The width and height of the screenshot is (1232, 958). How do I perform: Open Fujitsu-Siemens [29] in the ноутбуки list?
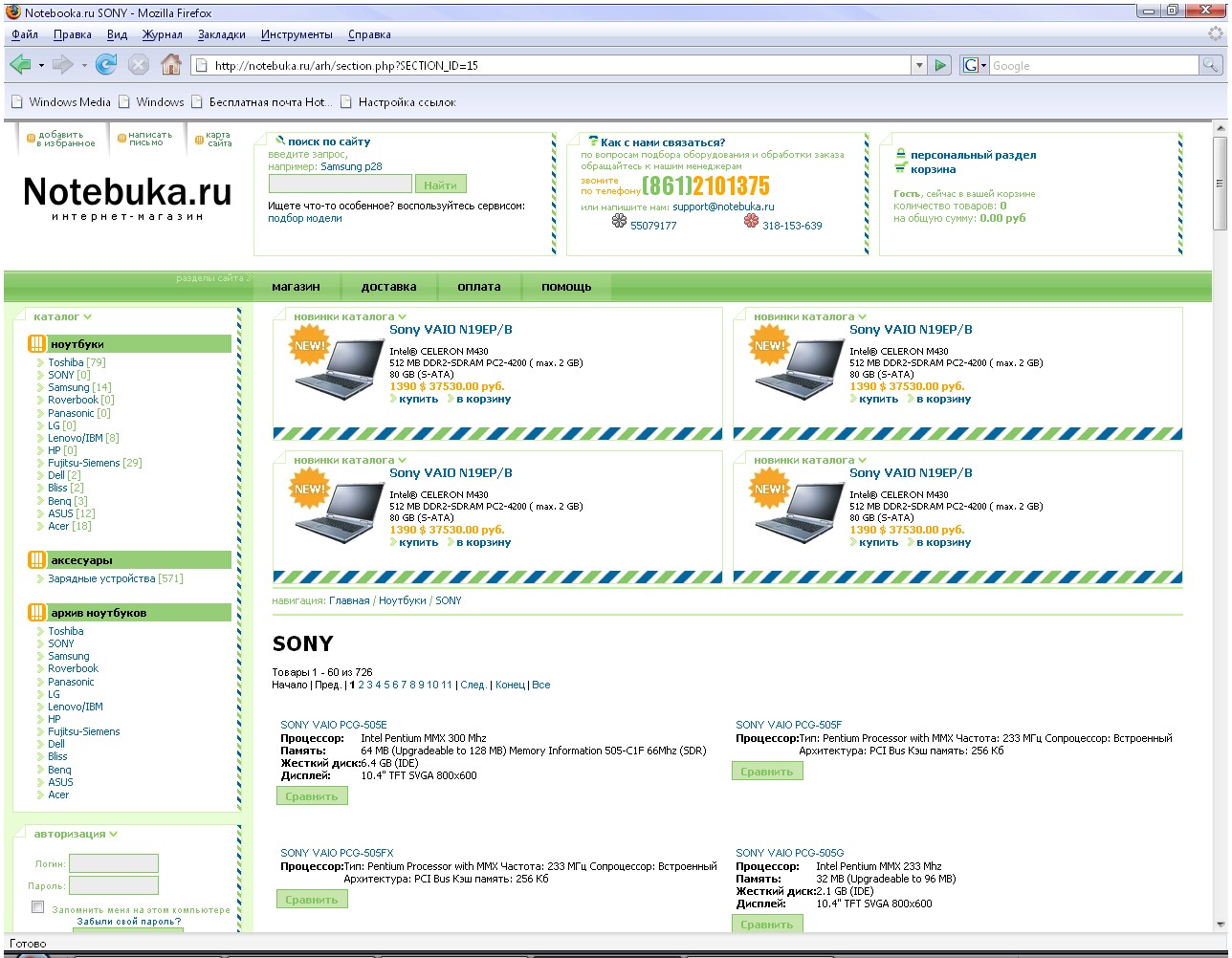coord(95,463)
